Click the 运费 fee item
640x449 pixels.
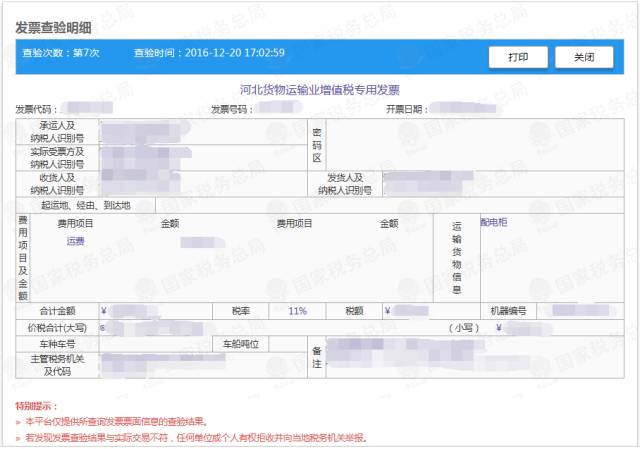pyautogui.click(x=76, y=241)
